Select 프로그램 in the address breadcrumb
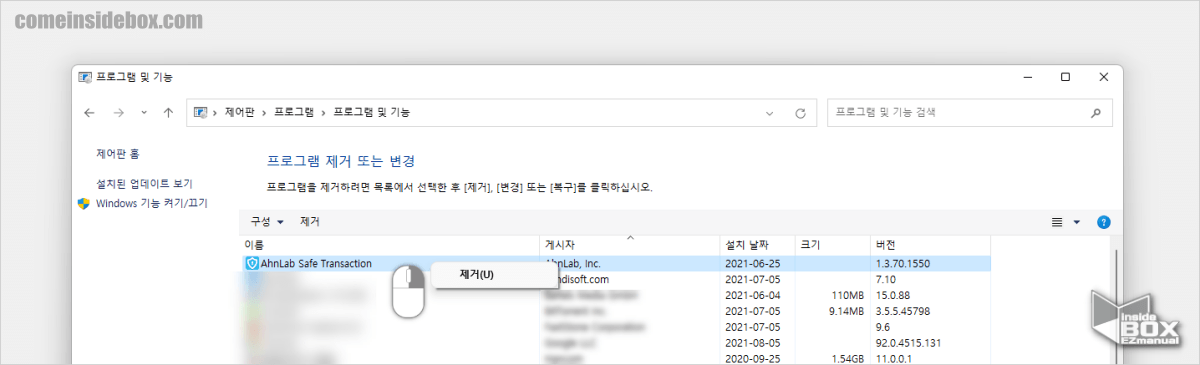Screen dimensions: 1200x365 (294, 113)
